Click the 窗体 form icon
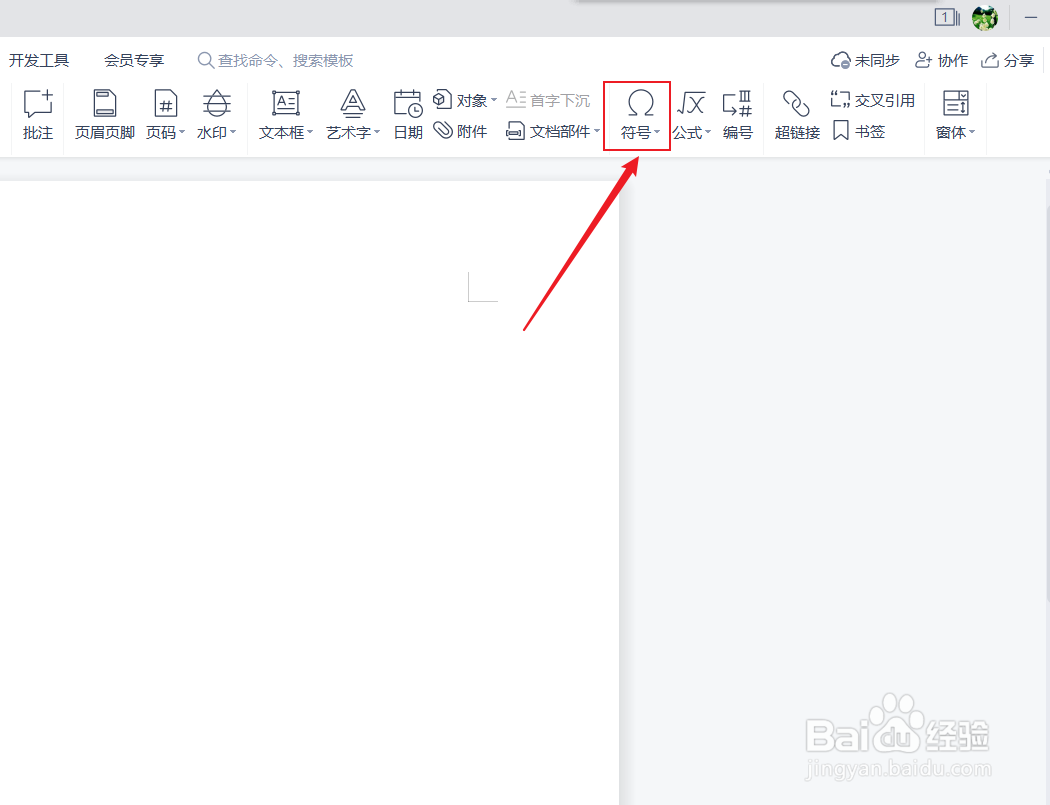The width and height of the screenshot is (1050, 805). click(x=956, y=104)
